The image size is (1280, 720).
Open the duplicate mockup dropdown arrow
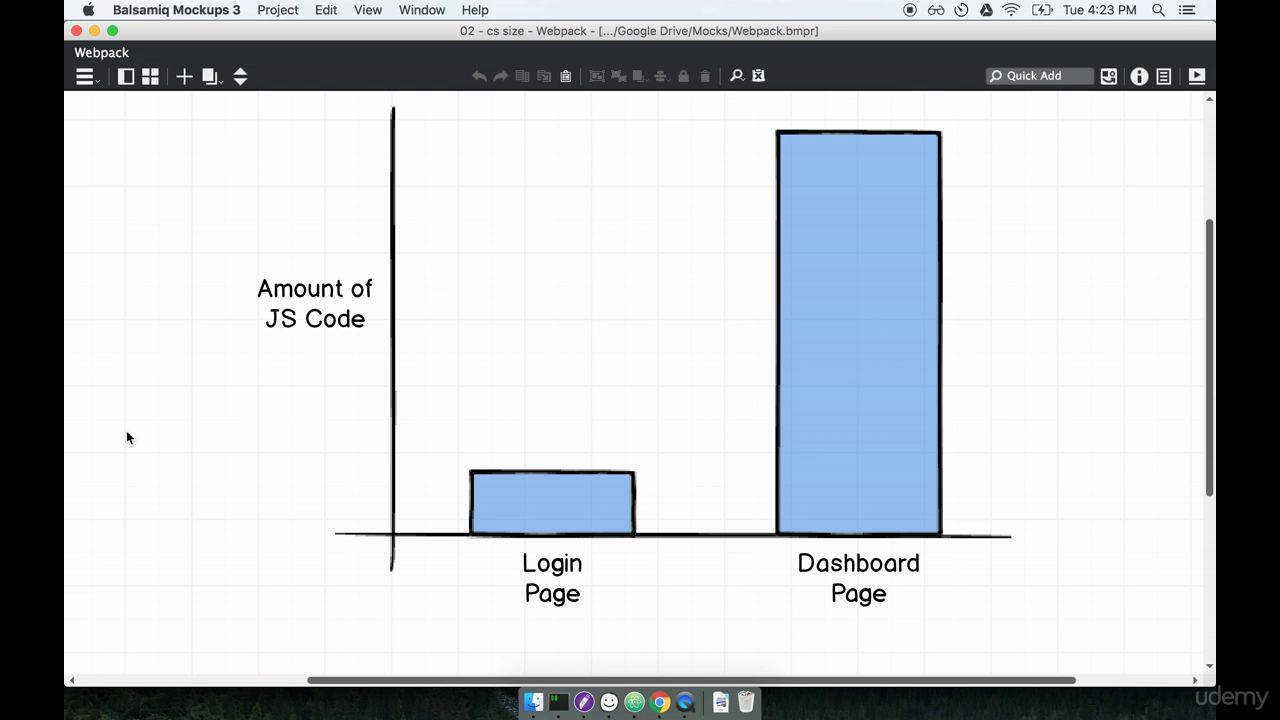point(219,80)
